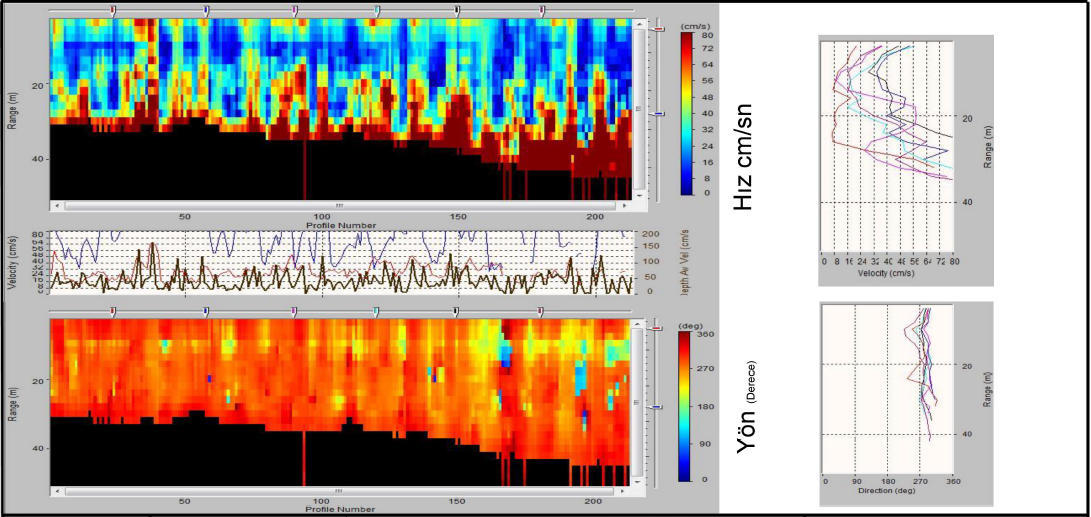The image size is (1091, 517).
Task: Click vertical scrollbar thumb beside direction contour
Action: [637, 402]
